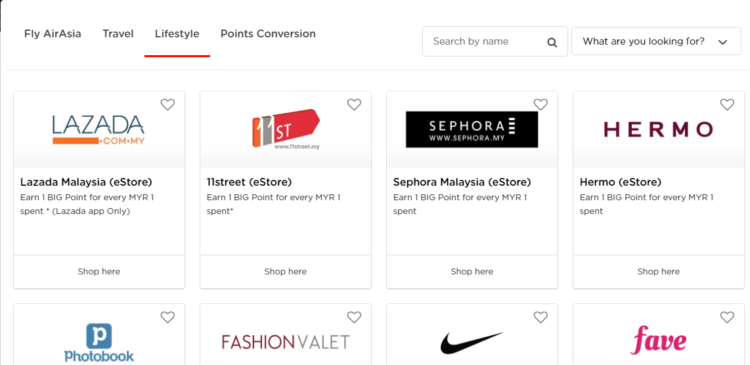Switch to the Fly AirAsia tab

point(53,34)
